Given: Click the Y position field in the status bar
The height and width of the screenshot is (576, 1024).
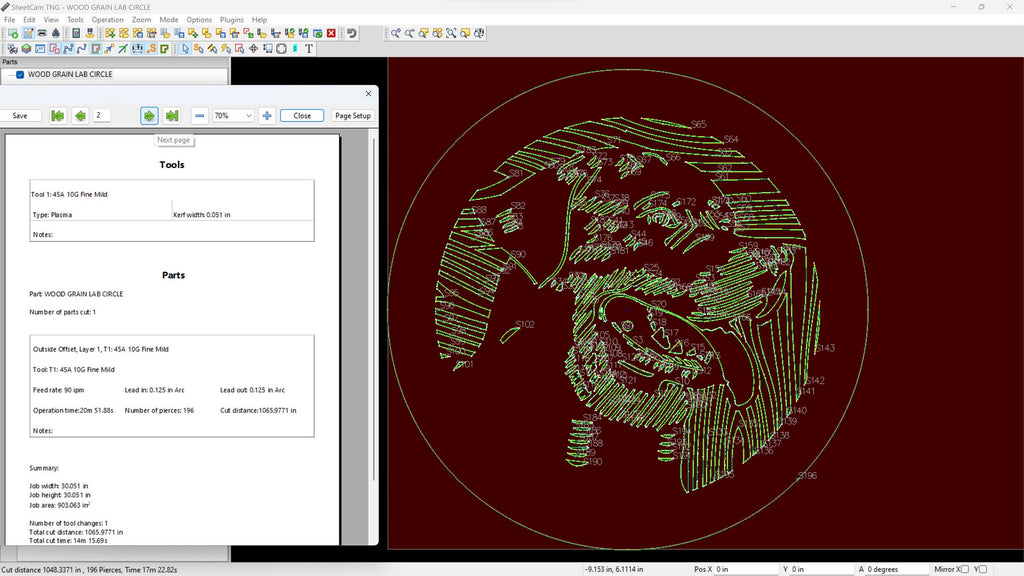Looking at the screenshot, I should point(820,569).
